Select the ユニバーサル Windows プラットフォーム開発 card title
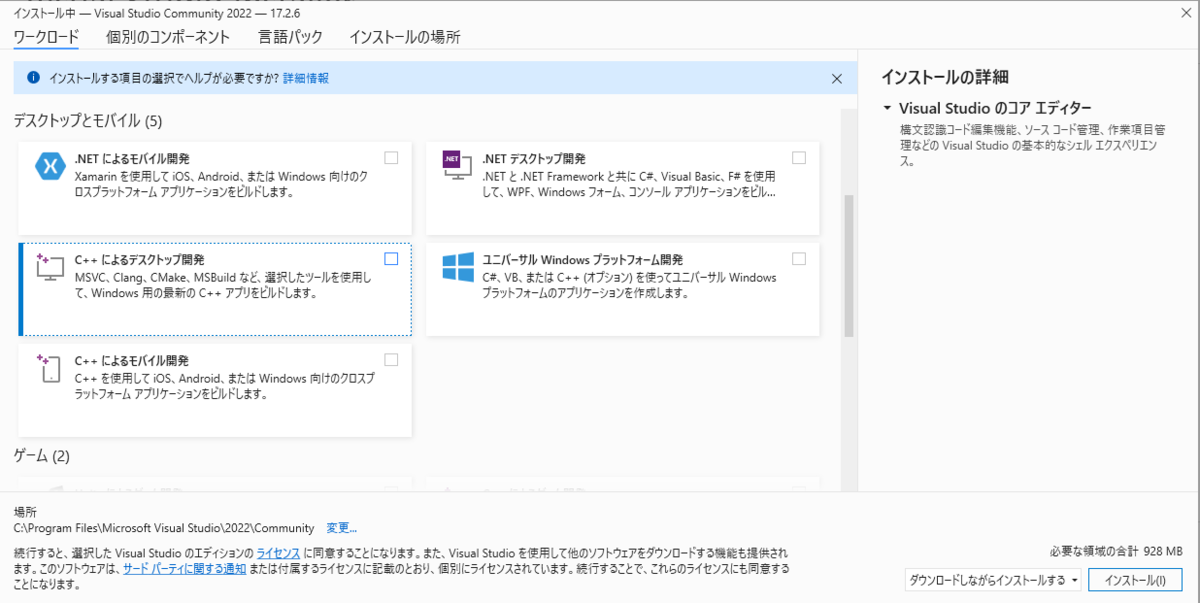This screenshot has width=1200, height=603. [x=583, y=260]
